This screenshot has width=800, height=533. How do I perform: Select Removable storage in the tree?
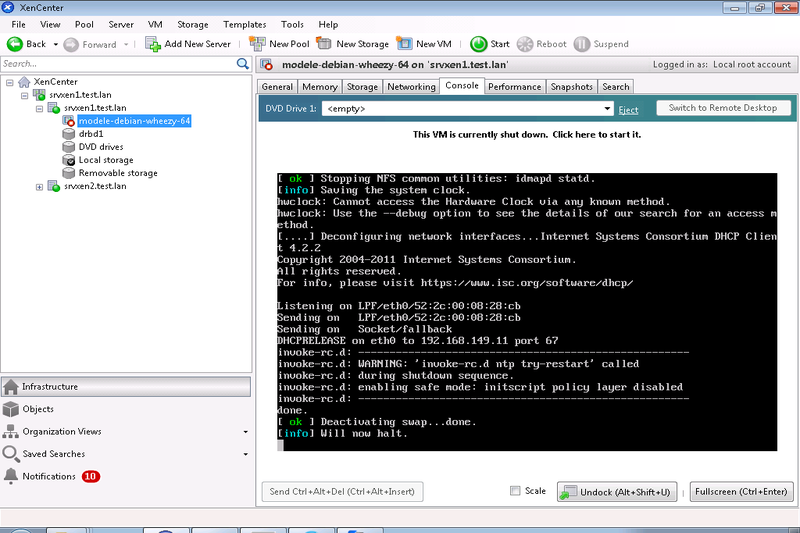tap(118, 173)
